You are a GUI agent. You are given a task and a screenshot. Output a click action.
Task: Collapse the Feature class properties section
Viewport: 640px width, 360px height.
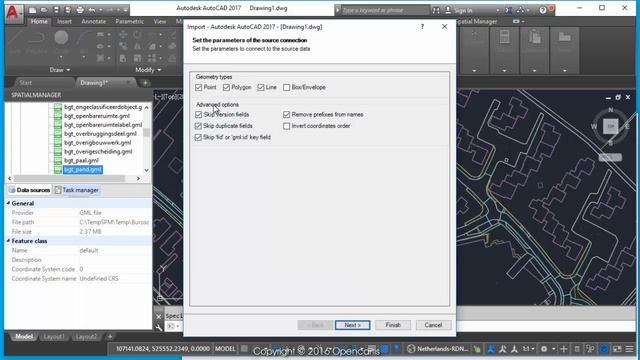8,241
